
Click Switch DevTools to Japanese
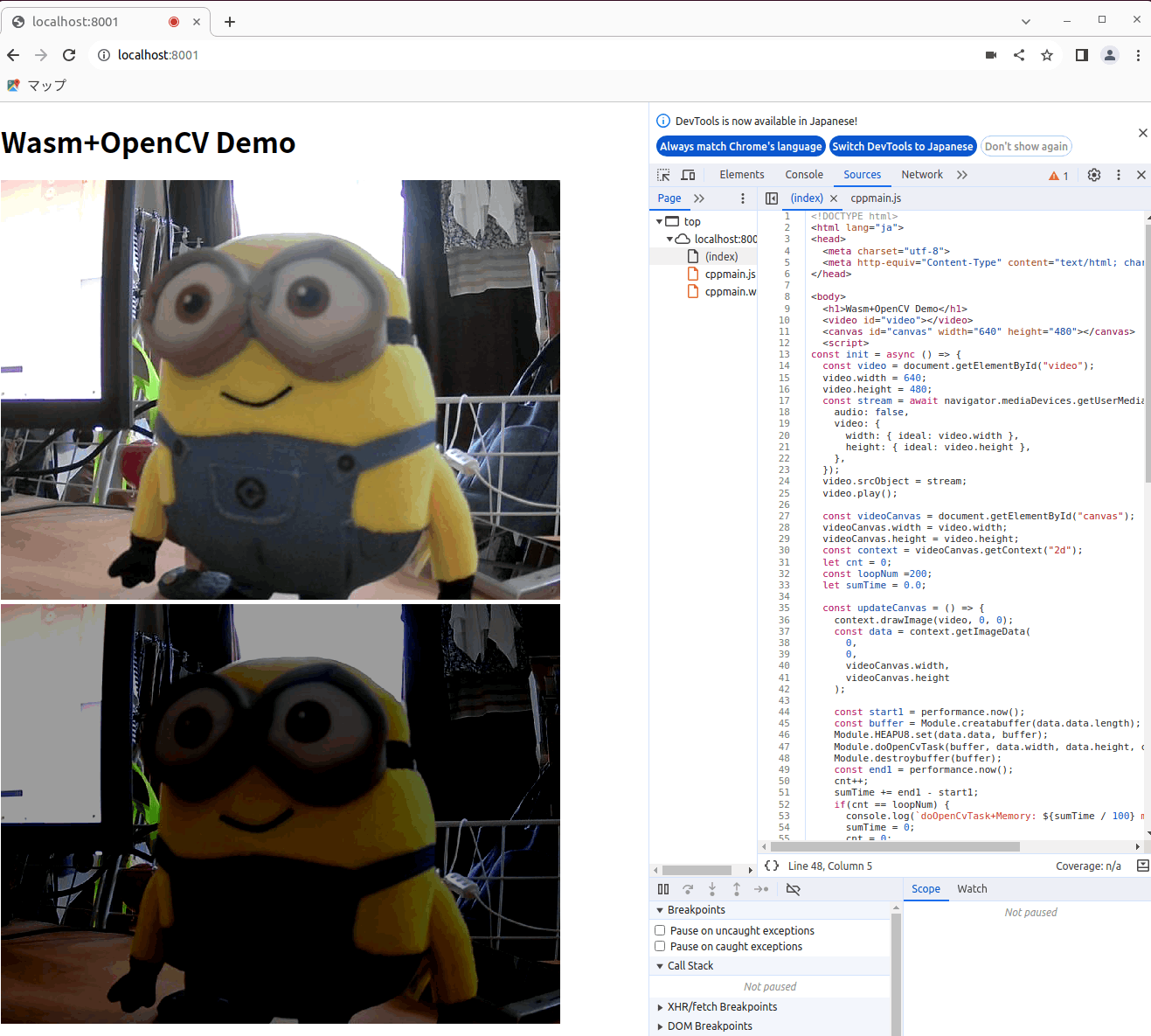pyautogui.click(x=903, y=147)
